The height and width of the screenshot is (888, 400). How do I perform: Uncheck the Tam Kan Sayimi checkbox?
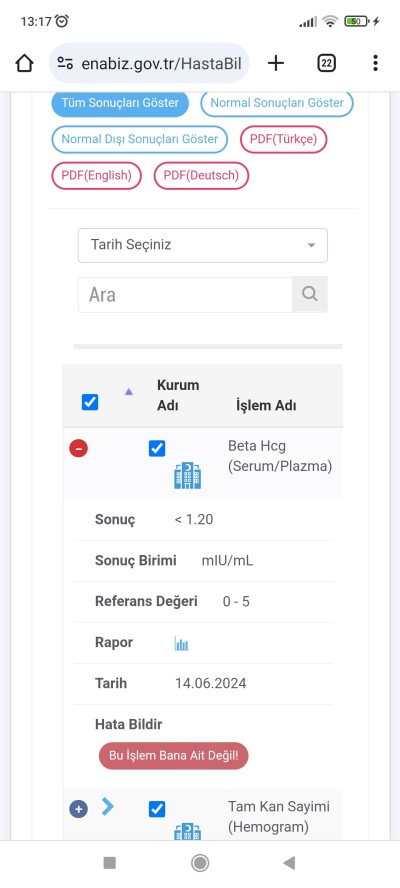click(x=157, y=809)
